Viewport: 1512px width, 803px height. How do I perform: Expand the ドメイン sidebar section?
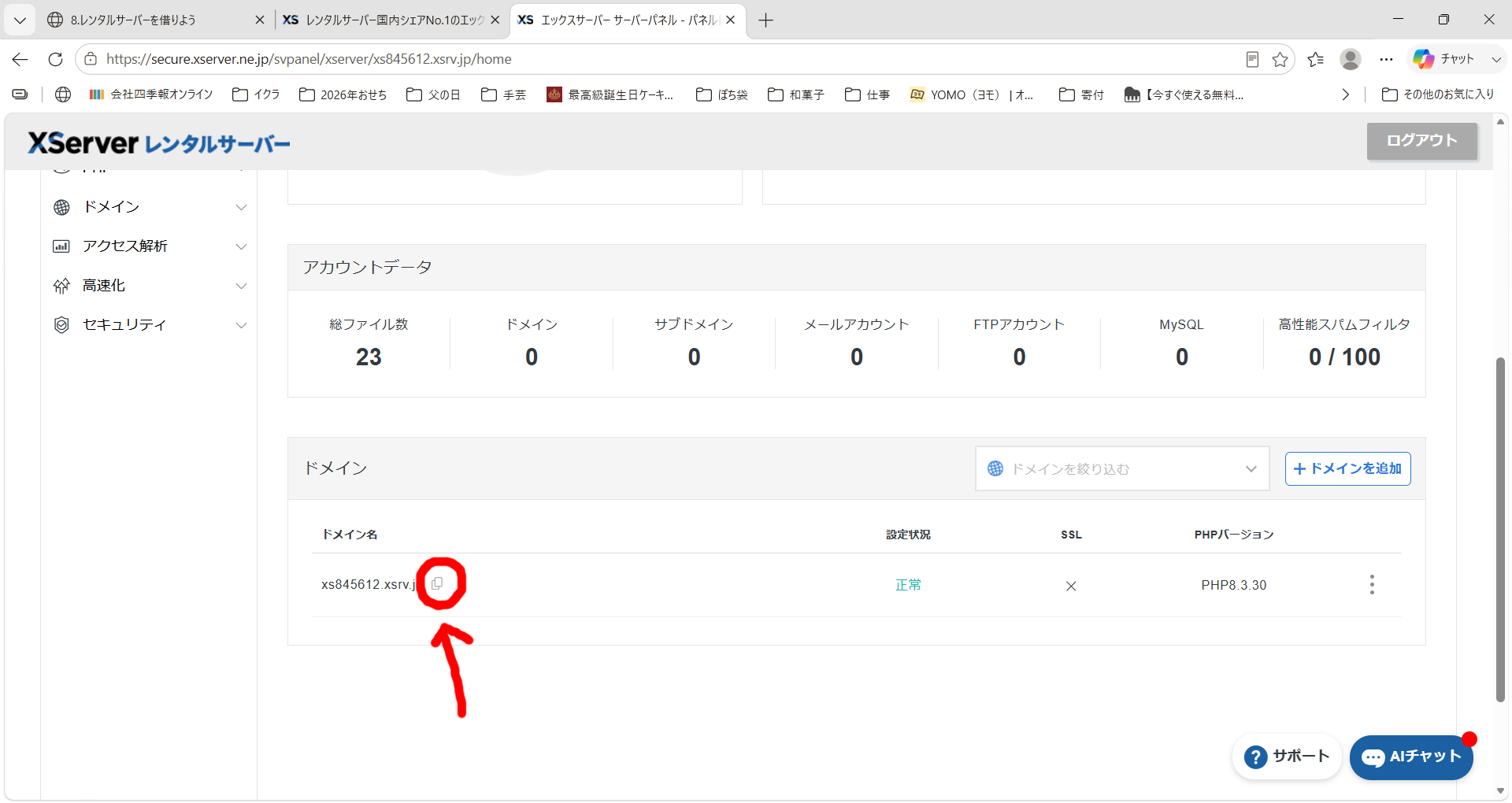(x=150, y=207)
